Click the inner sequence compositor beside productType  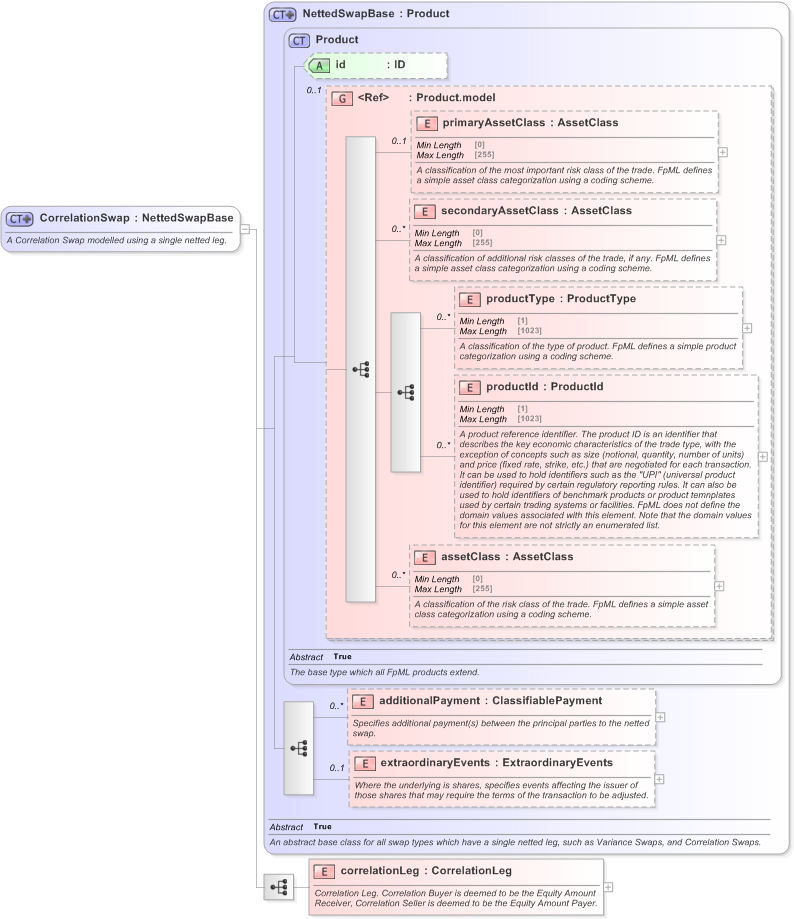click(x=405, y=392)
